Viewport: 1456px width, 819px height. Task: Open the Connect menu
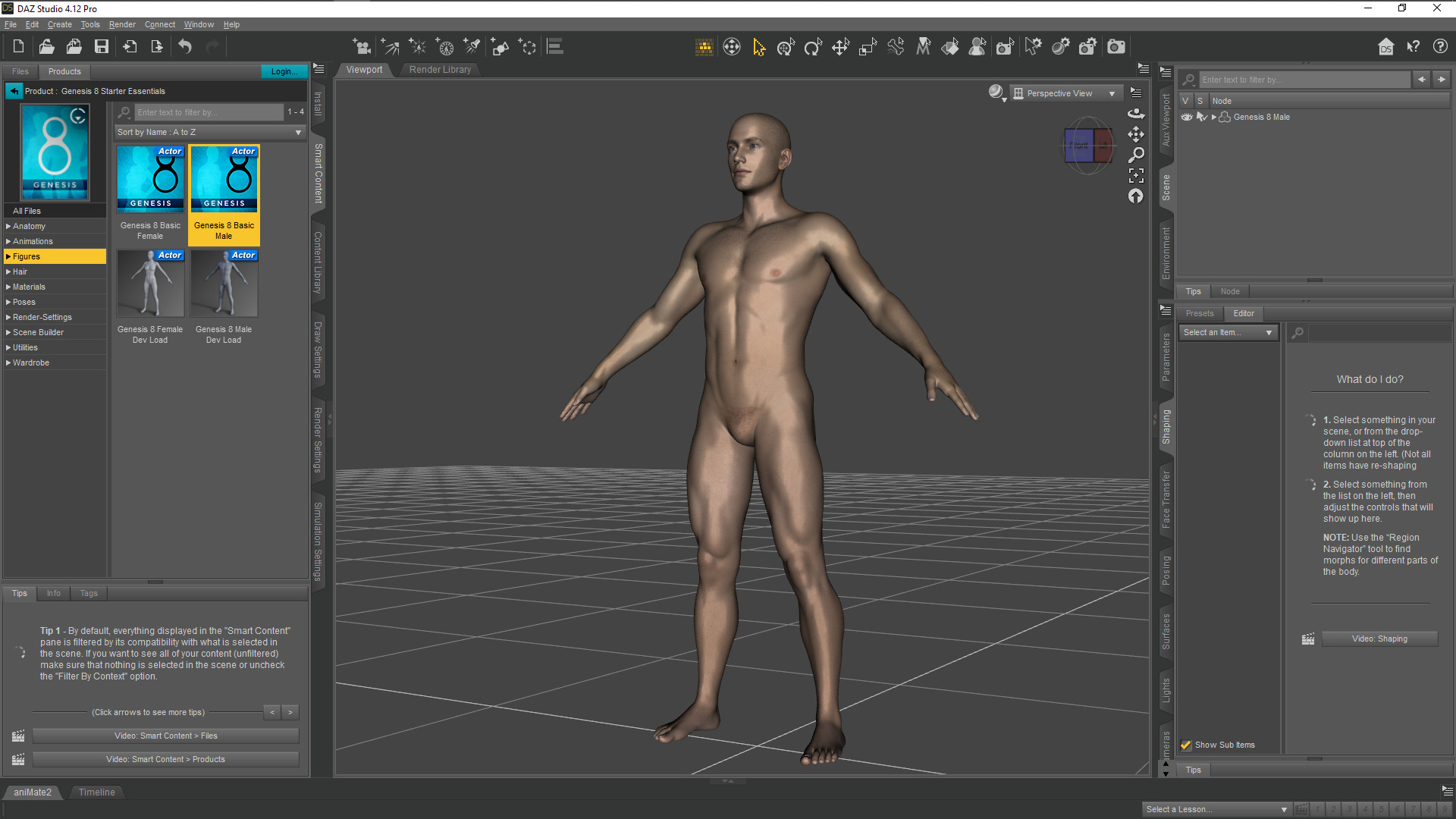click(x=160, y=24)
